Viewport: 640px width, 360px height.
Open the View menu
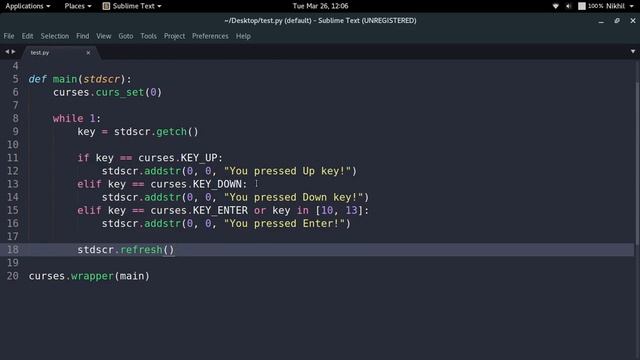pyautogui.click(x=104, y=36)
